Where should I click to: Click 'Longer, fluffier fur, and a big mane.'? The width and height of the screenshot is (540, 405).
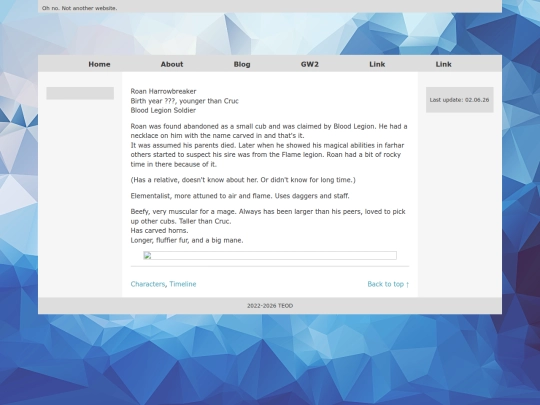click(x=187, y=240)
